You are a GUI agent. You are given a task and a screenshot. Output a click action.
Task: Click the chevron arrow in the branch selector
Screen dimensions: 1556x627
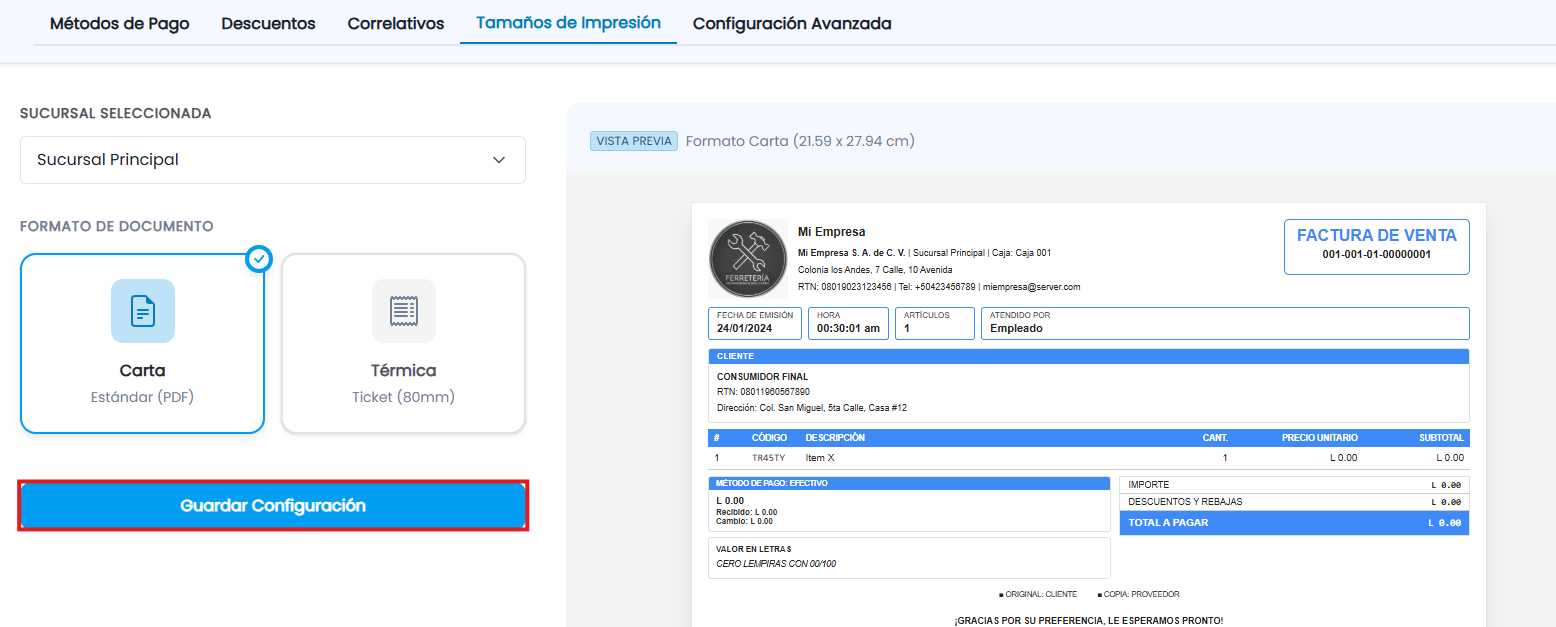coord(499,160)
